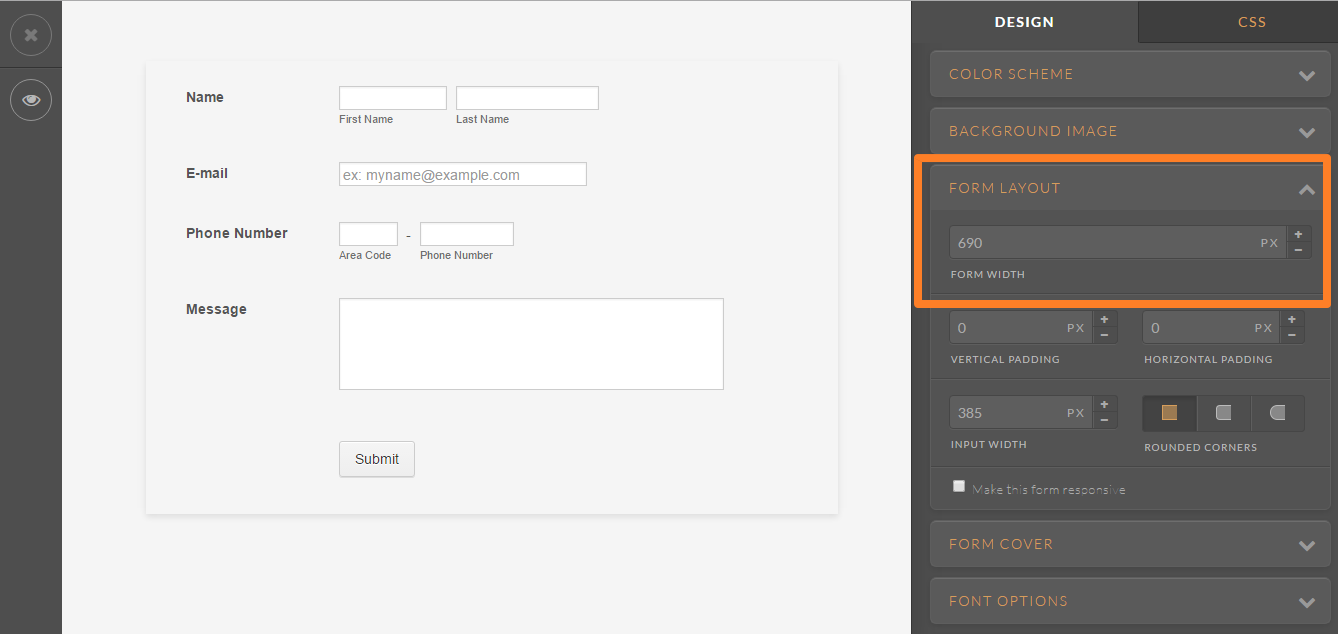Screen dimensions: 1338x634
Task: Increase vertical padding with plus button
Action: point(1104,319)
